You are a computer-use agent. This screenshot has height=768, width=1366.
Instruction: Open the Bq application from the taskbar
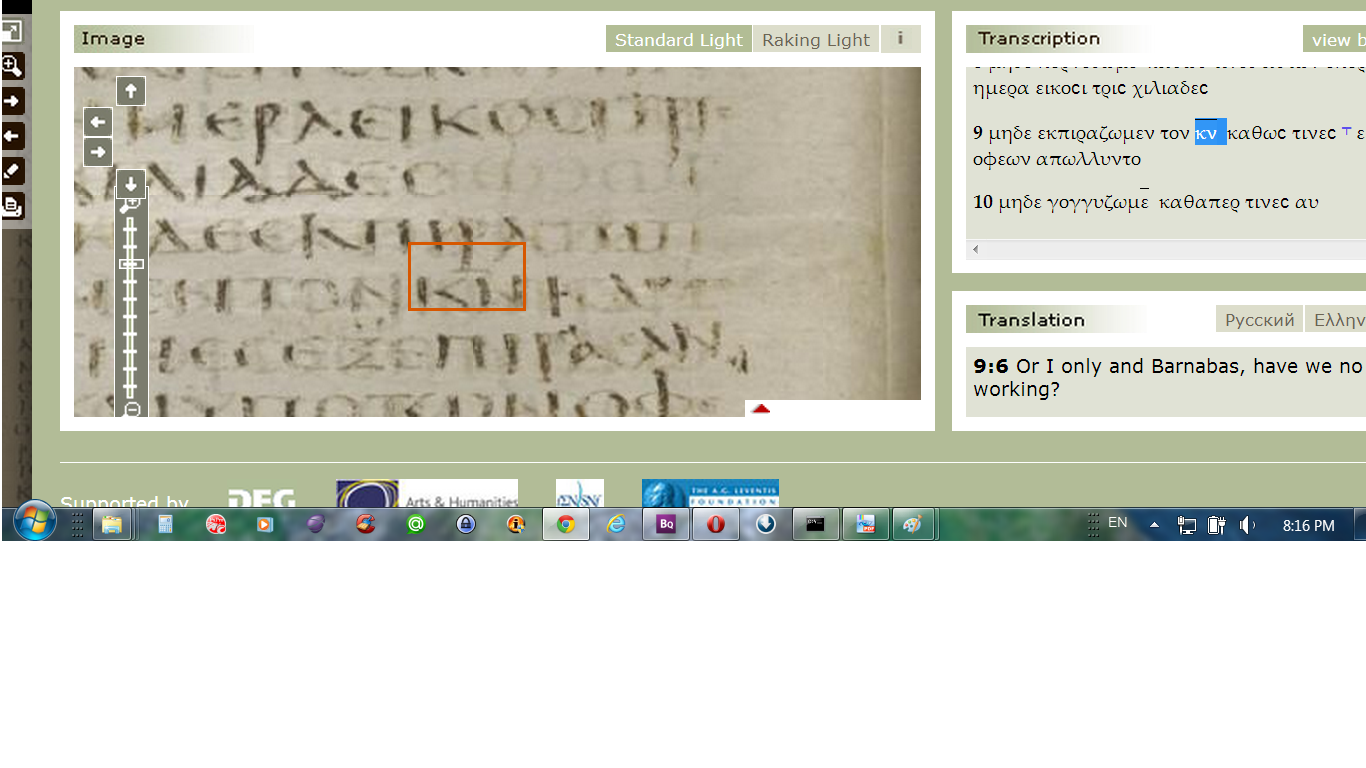point(666,524)
